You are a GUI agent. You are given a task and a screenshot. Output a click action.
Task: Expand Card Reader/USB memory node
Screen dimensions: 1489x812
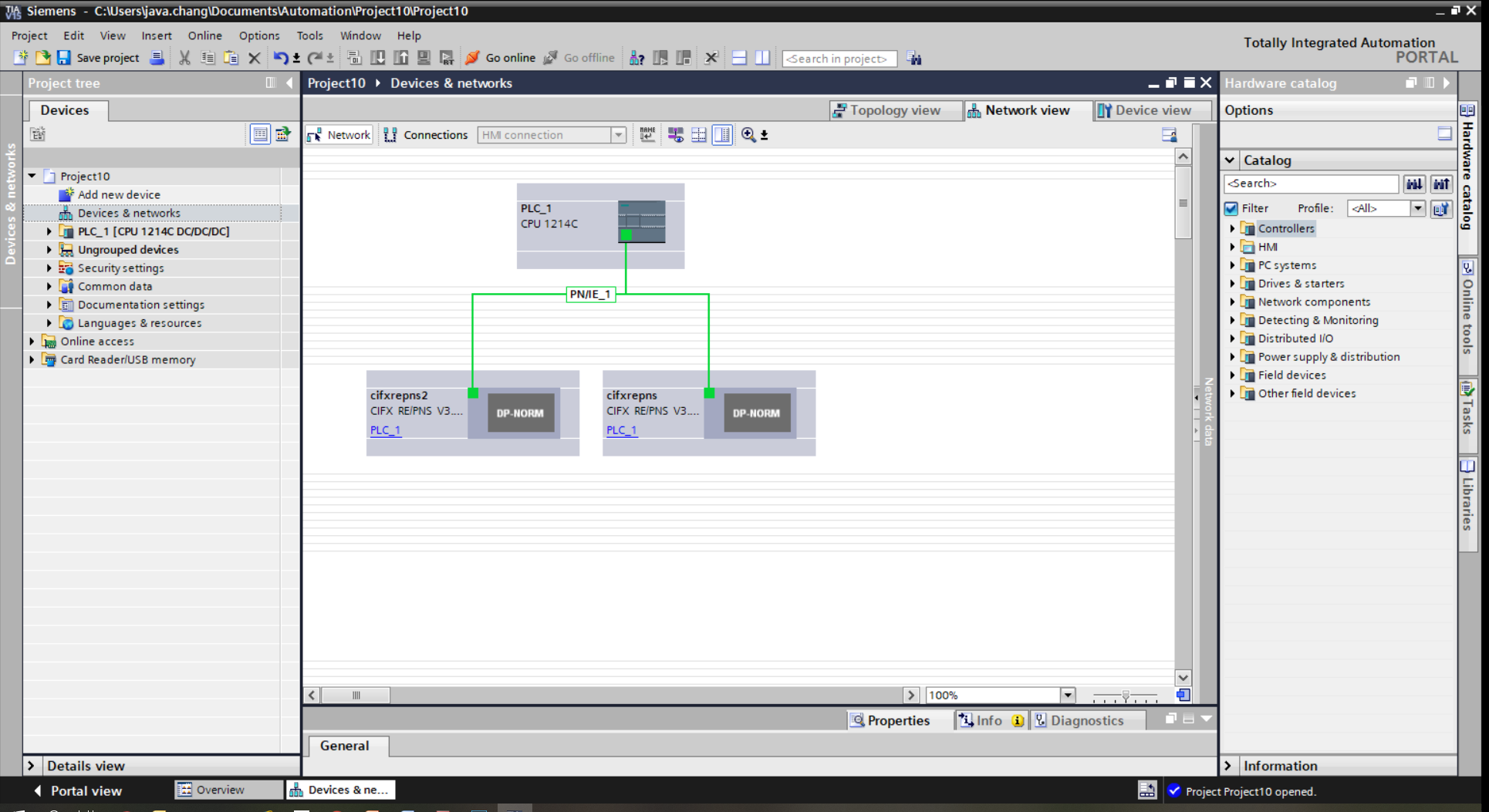(x=32, y=359)
